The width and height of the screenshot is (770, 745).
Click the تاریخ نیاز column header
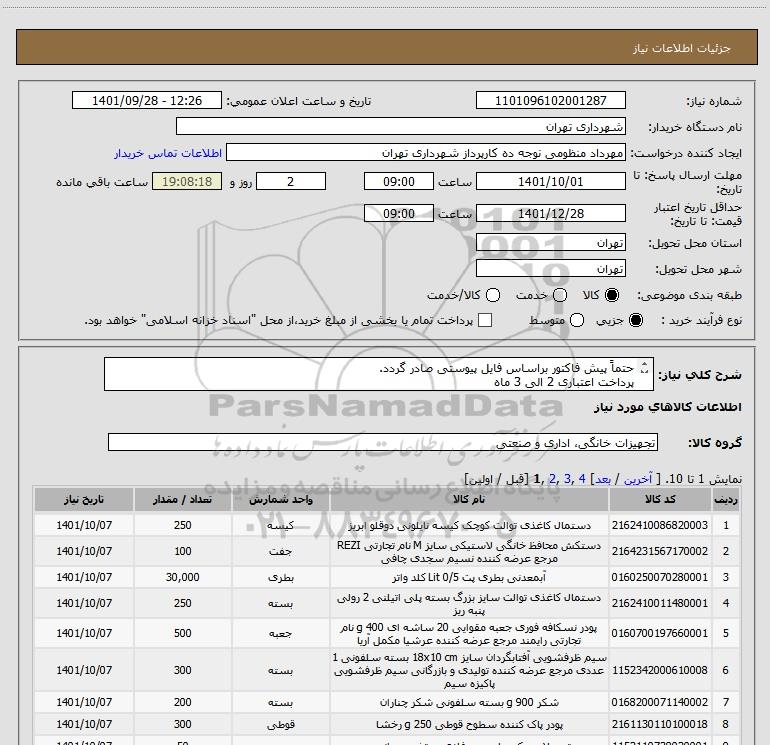pyautogui.click(x=84, y=499)
